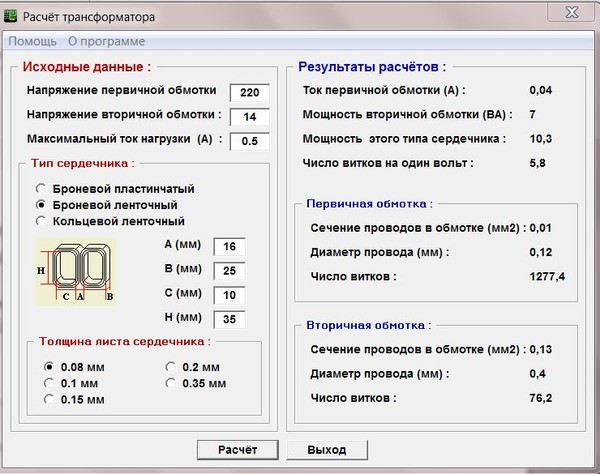
Task: Open the Помощь menu
Action: (33, 41)
